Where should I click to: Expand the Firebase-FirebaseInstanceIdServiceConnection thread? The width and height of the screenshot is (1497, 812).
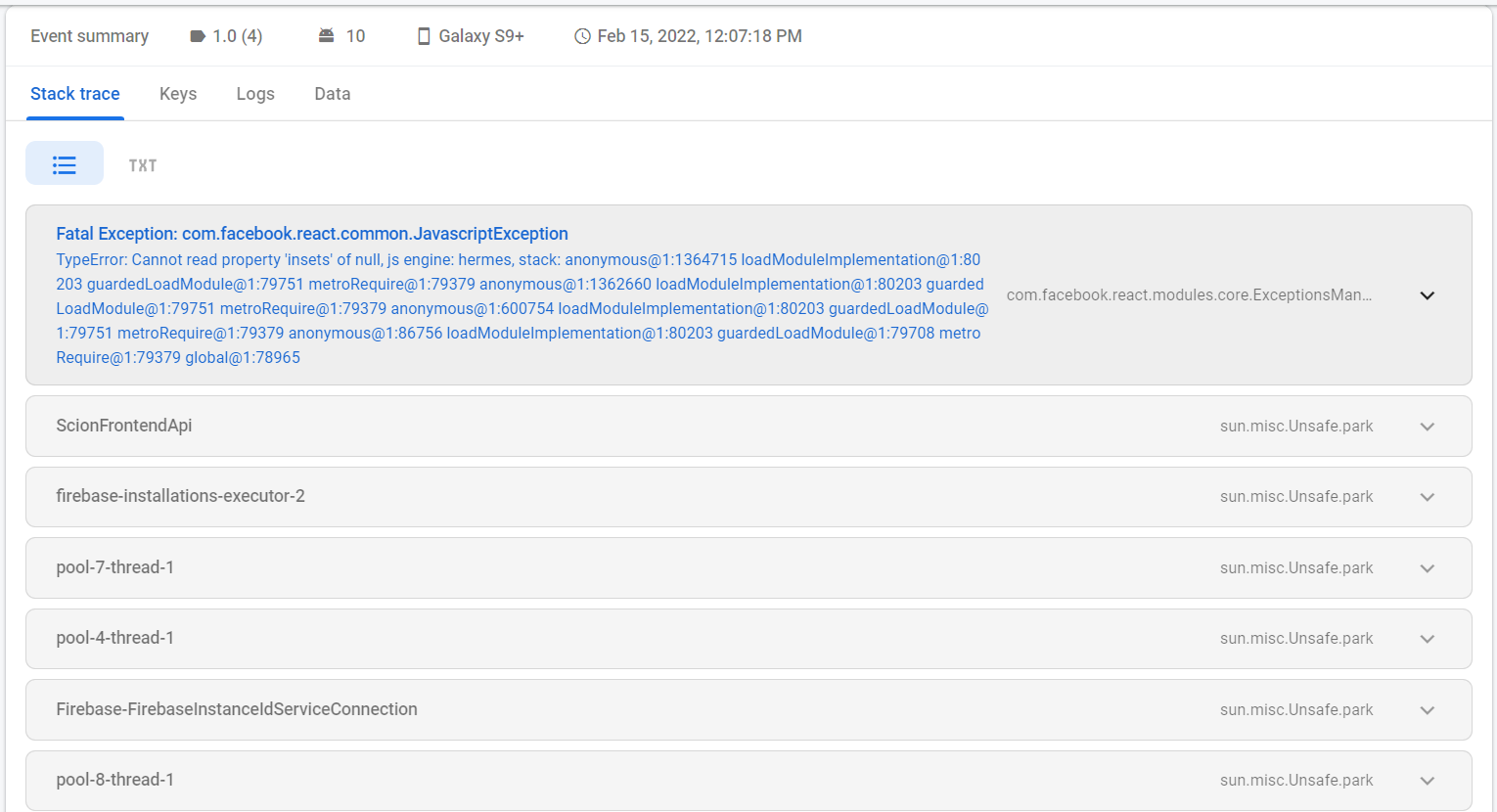click(x=1427, y=709)
